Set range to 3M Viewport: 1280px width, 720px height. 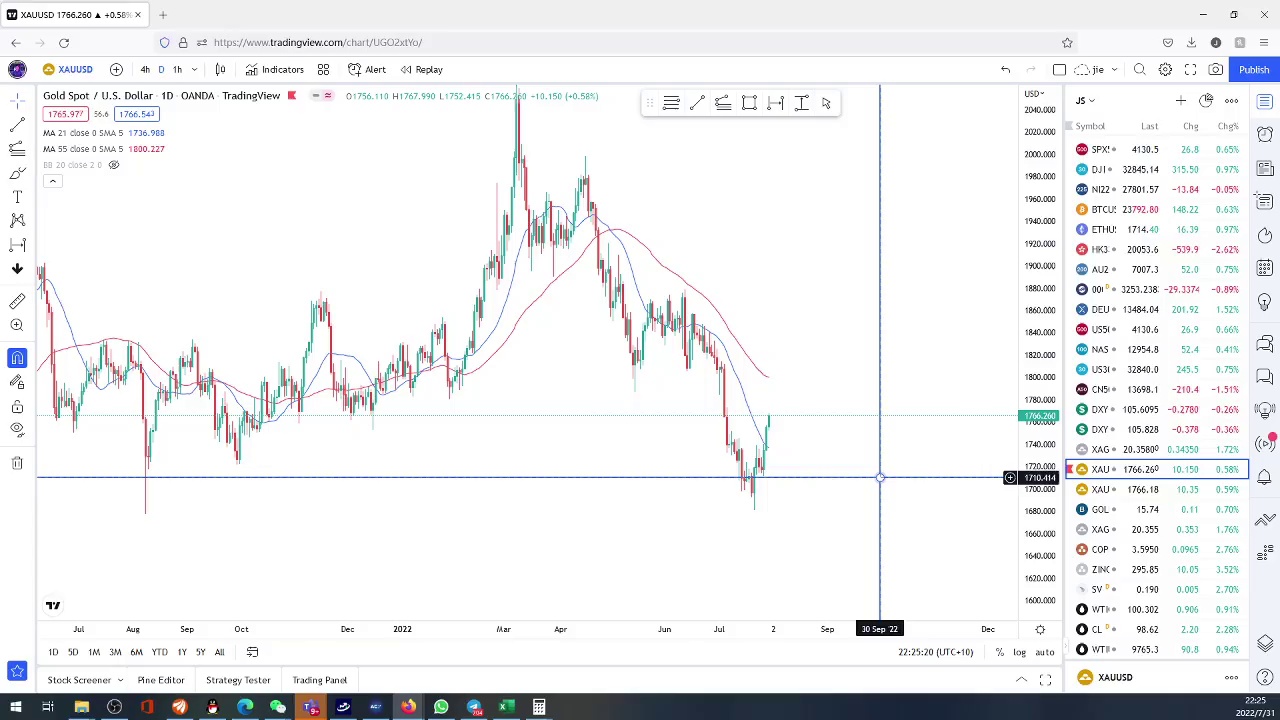[x=115, y=652]
